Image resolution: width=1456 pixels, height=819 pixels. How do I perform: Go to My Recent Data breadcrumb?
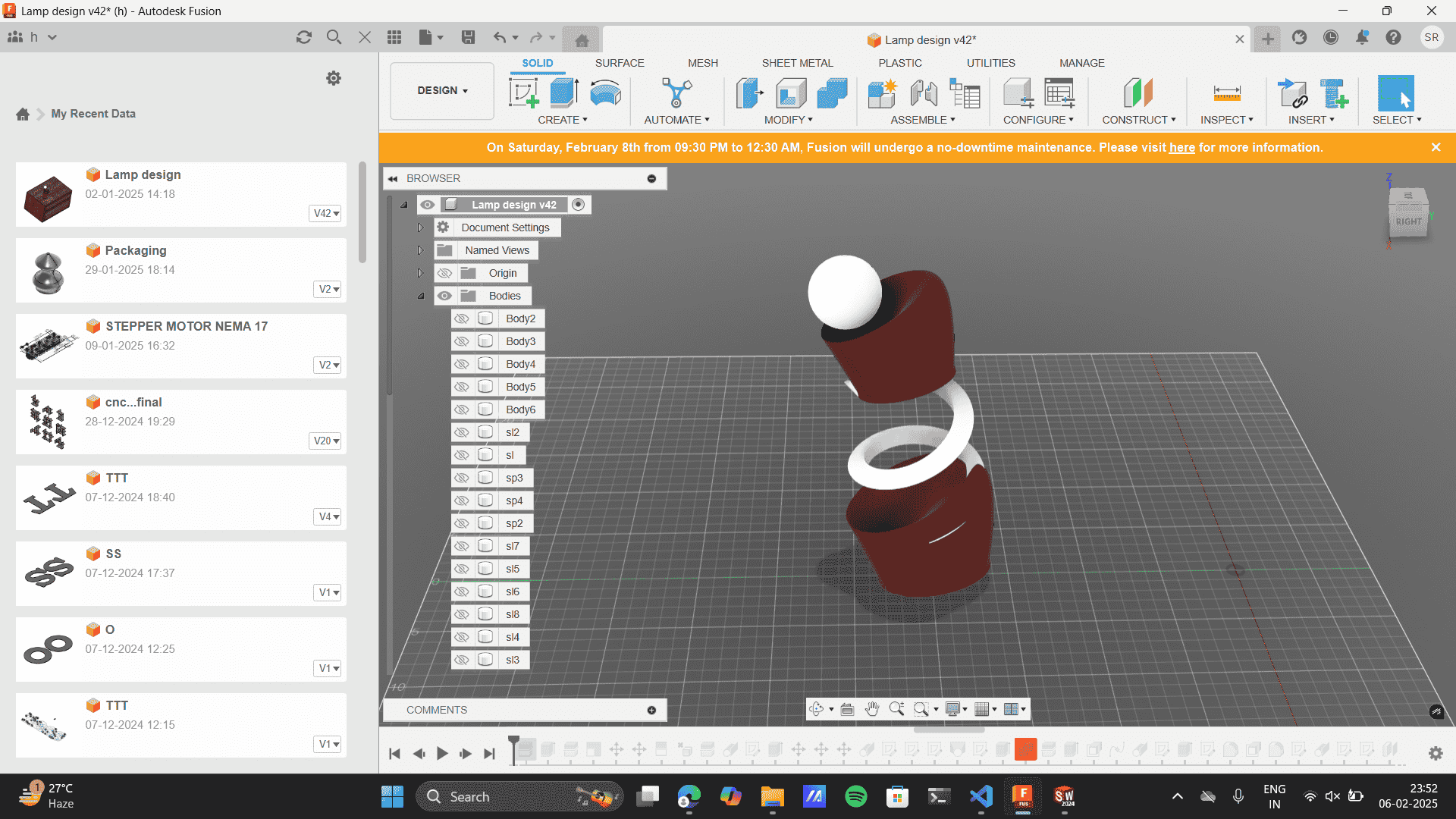pyautogui.click(x=93, y=114)
